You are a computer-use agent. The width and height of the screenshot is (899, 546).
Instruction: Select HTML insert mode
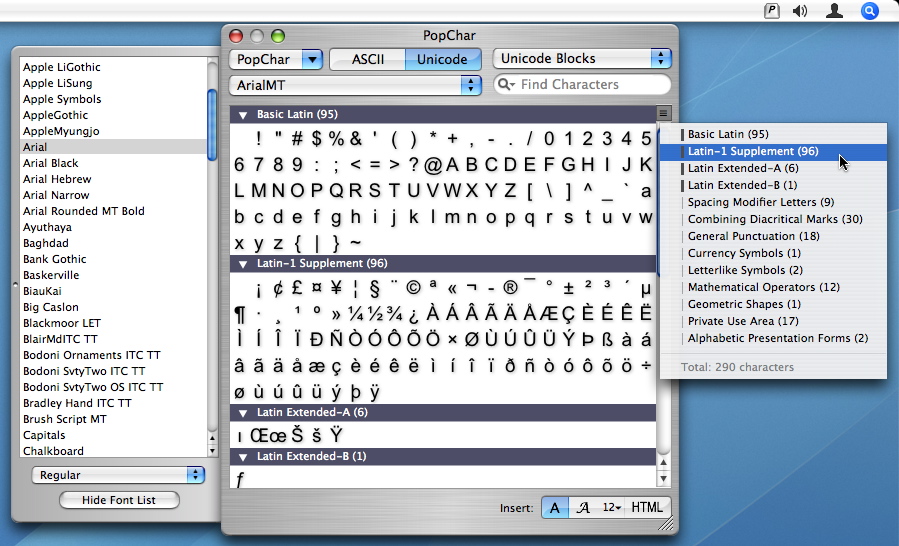tap(647, 508)
